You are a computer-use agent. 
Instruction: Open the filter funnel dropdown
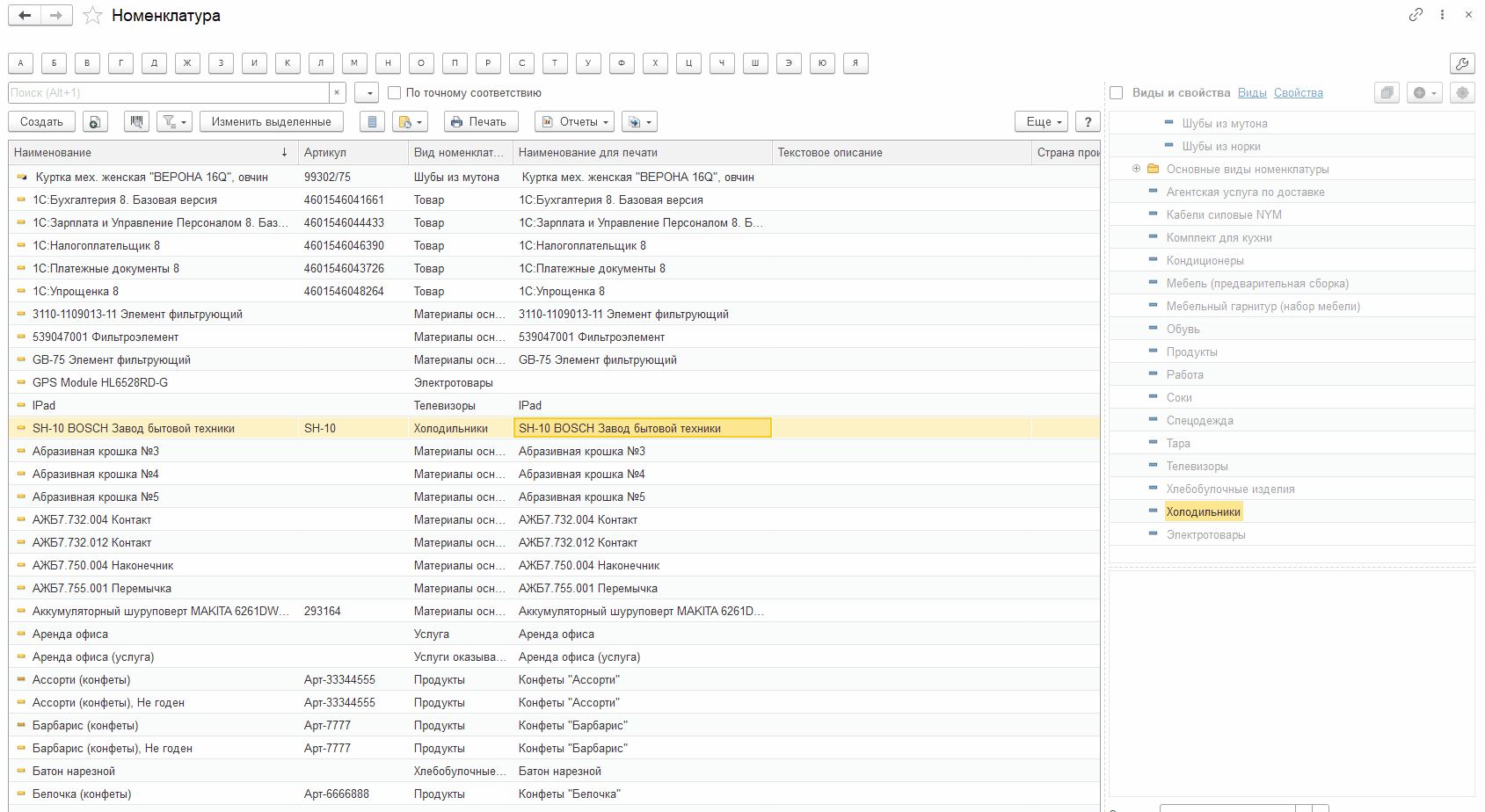tap(174, 122)
